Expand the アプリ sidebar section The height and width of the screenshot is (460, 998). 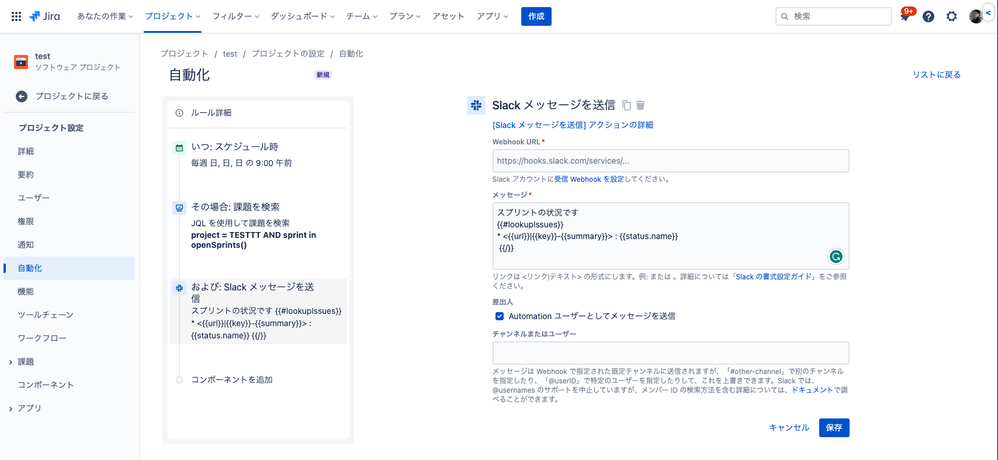[x=10, y=408]
